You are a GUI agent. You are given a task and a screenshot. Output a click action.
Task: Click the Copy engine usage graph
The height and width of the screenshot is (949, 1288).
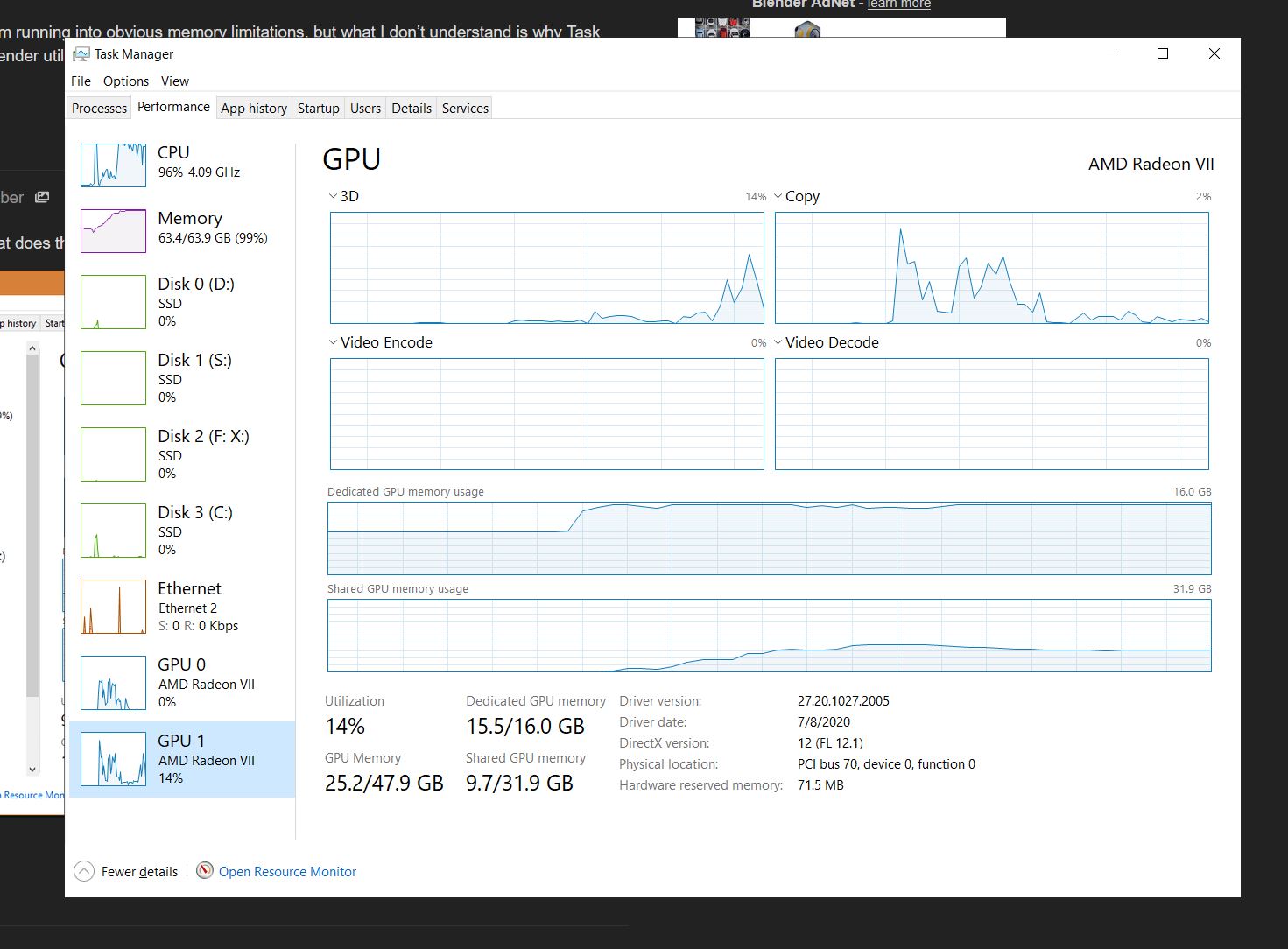[992, 268]
